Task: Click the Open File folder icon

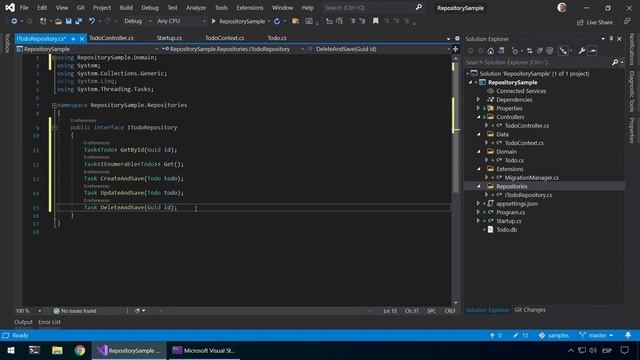Action: click(x=58, y=21)
